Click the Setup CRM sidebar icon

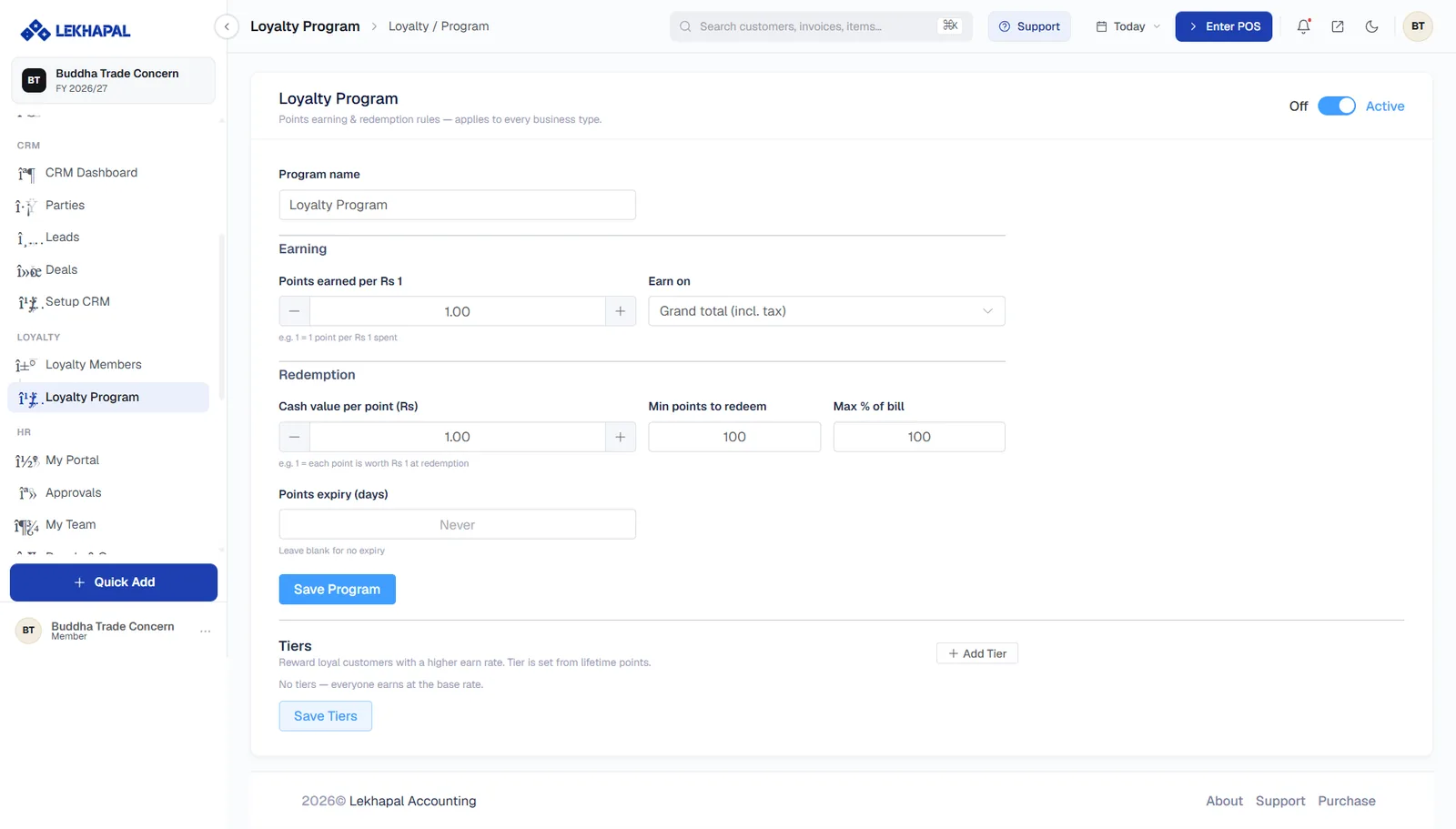28,302
